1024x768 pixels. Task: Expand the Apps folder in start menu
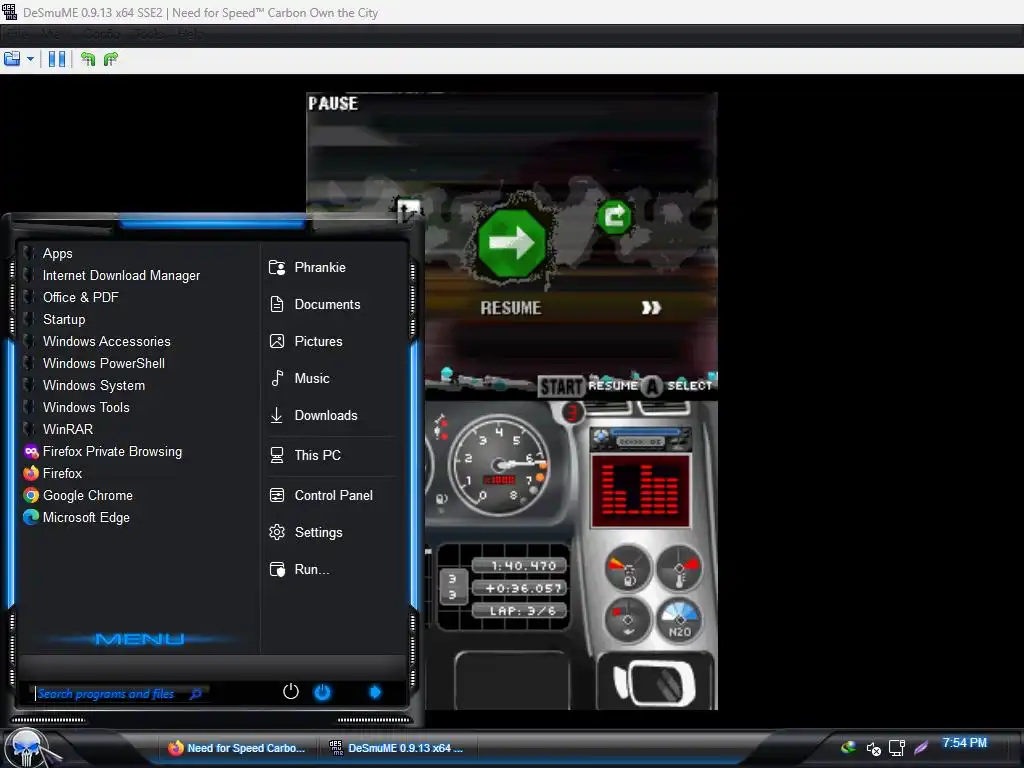click(57, 253)
